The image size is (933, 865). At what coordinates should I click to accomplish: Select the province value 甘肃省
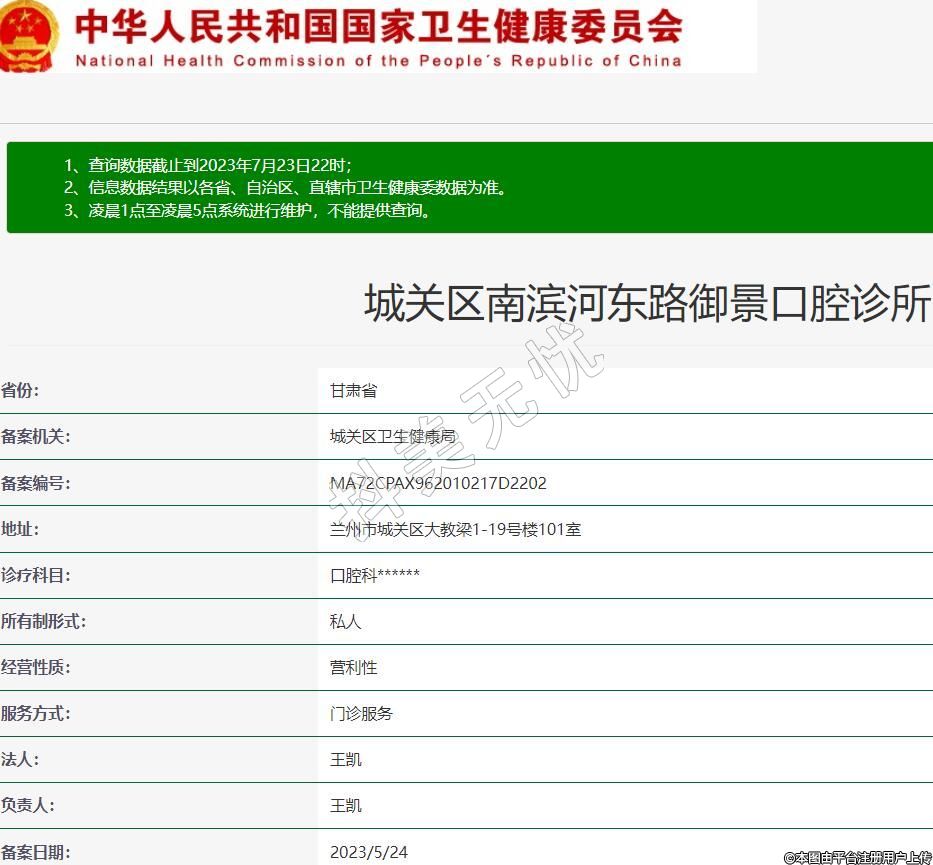pos(353,391)
